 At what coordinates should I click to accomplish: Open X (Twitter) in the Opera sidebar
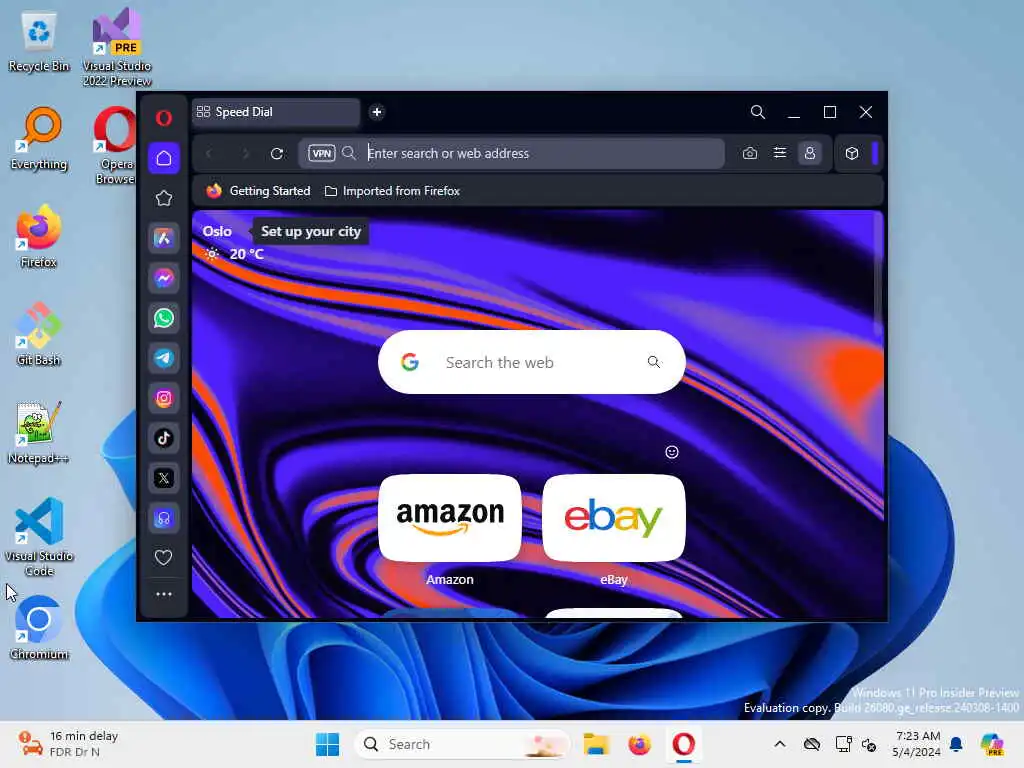pos(163,478)
